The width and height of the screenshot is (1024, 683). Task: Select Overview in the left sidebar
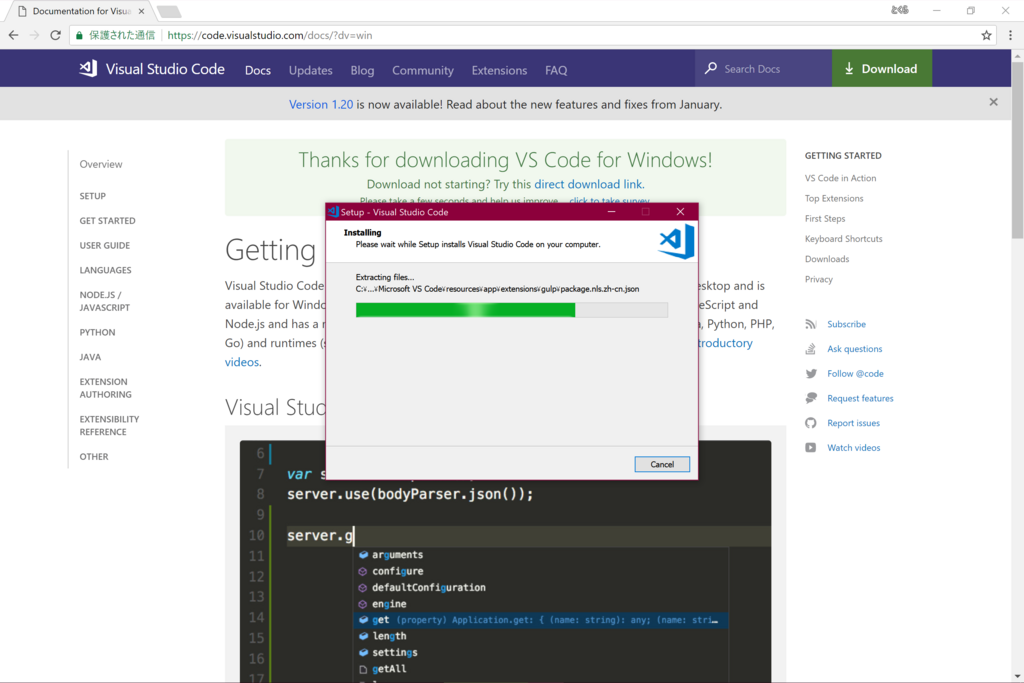tap(101, 164)
